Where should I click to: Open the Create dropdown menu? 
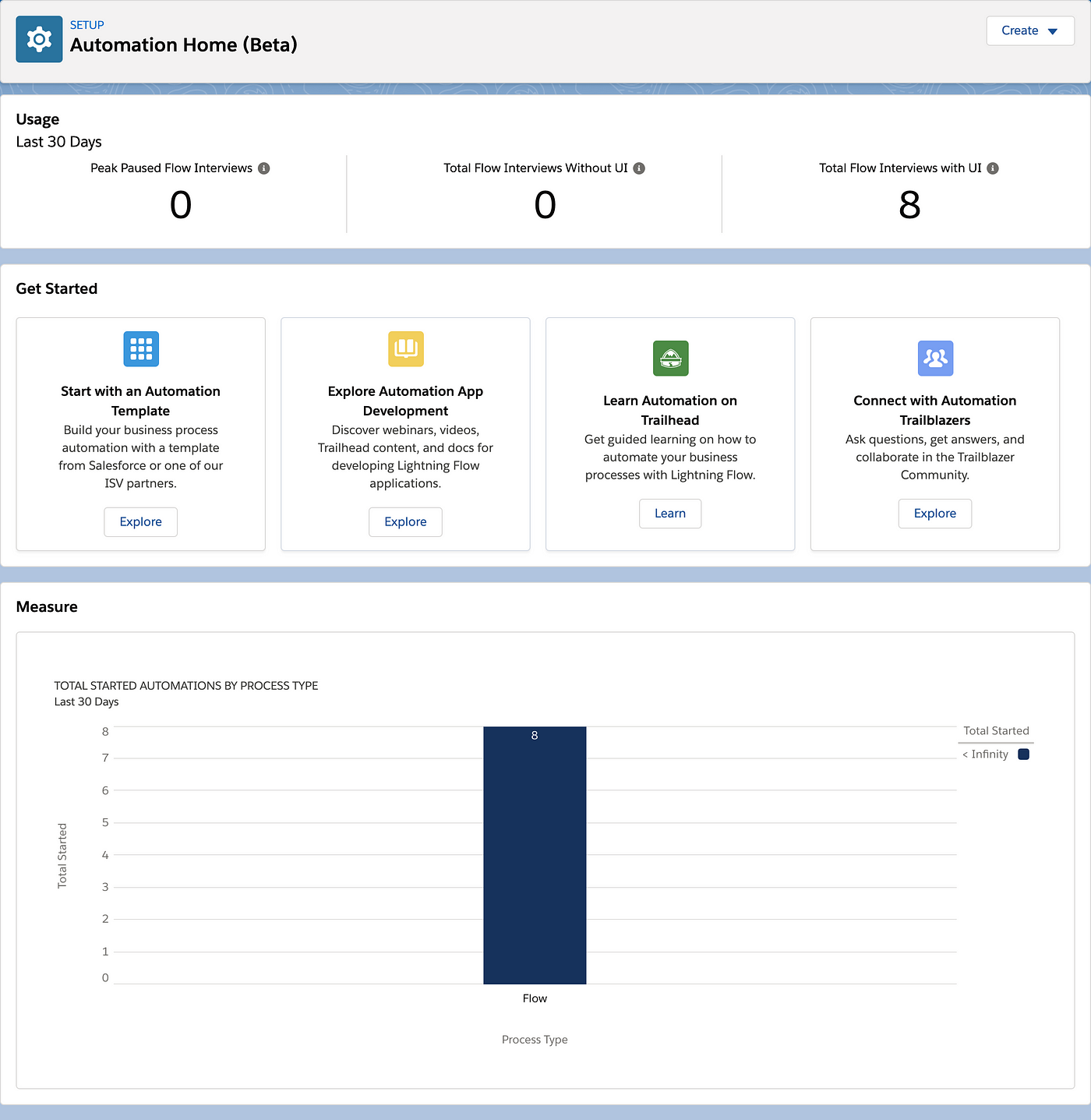click(x=1030, y=31)
